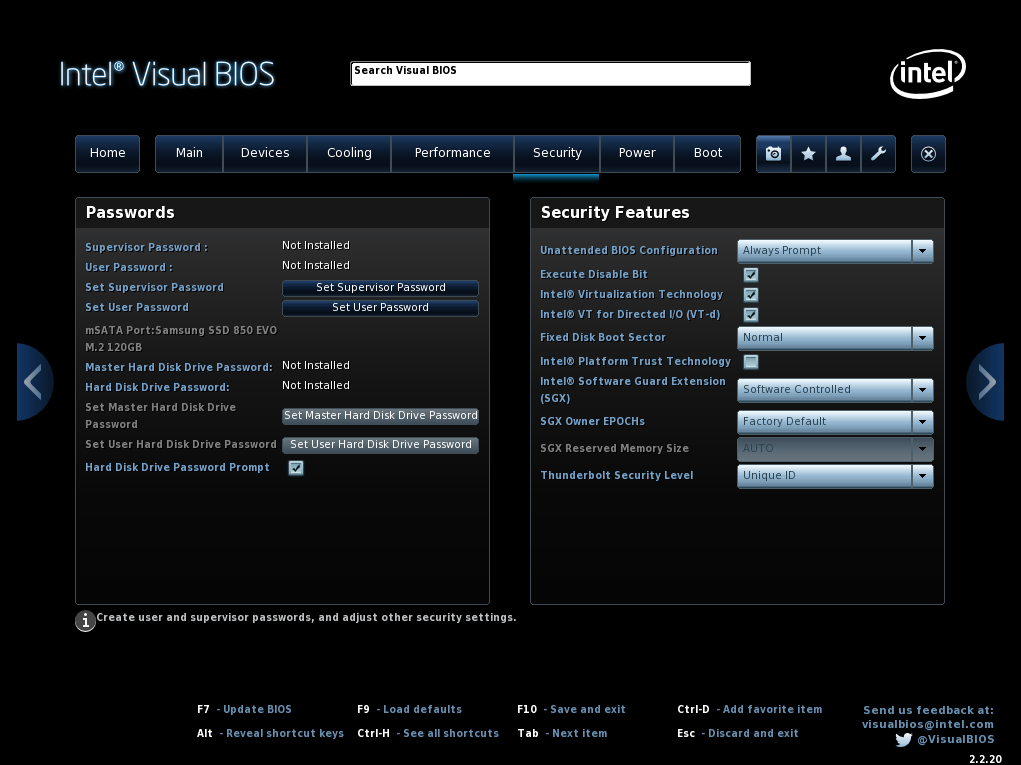Toggle Execute Disable Bit checkbox
The image size is (1021, 765).
tap(751, 275)
